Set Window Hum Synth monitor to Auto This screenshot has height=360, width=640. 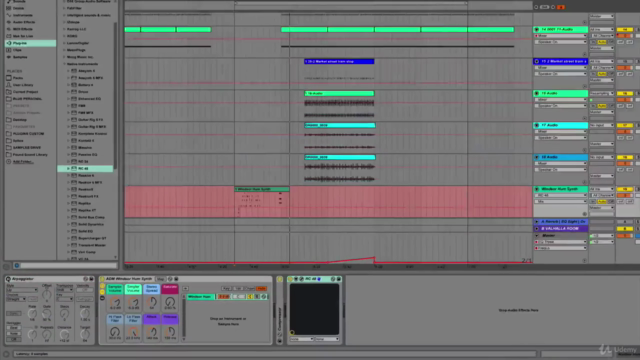click(x=602, y=202)
